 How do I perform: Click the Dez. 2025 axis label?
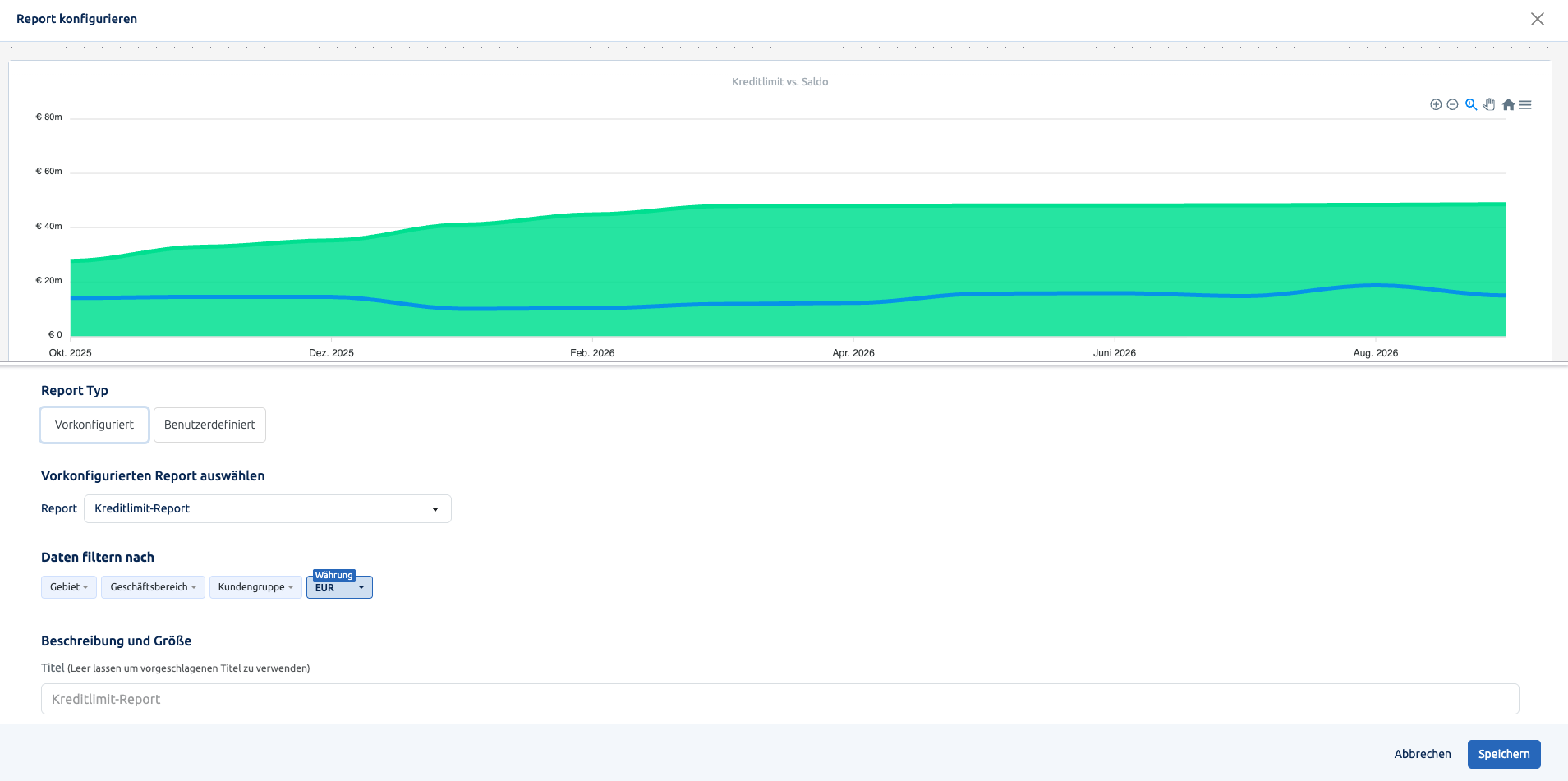[x=331, y=353]
